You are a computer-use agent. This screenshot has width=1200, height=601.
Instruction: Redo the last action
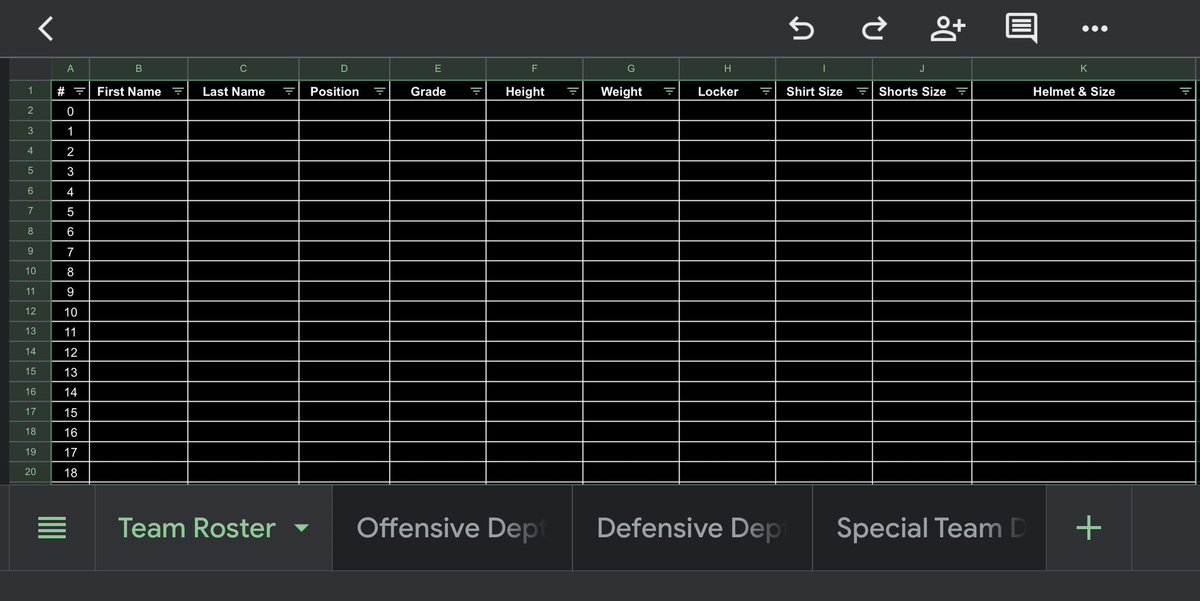coord(874,29)
